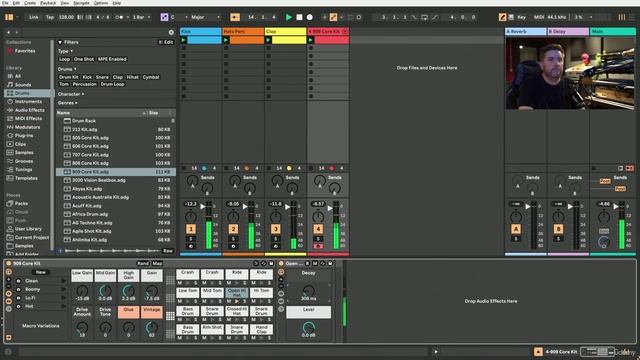Launch the Hats Perc track clip

(226, 40)
